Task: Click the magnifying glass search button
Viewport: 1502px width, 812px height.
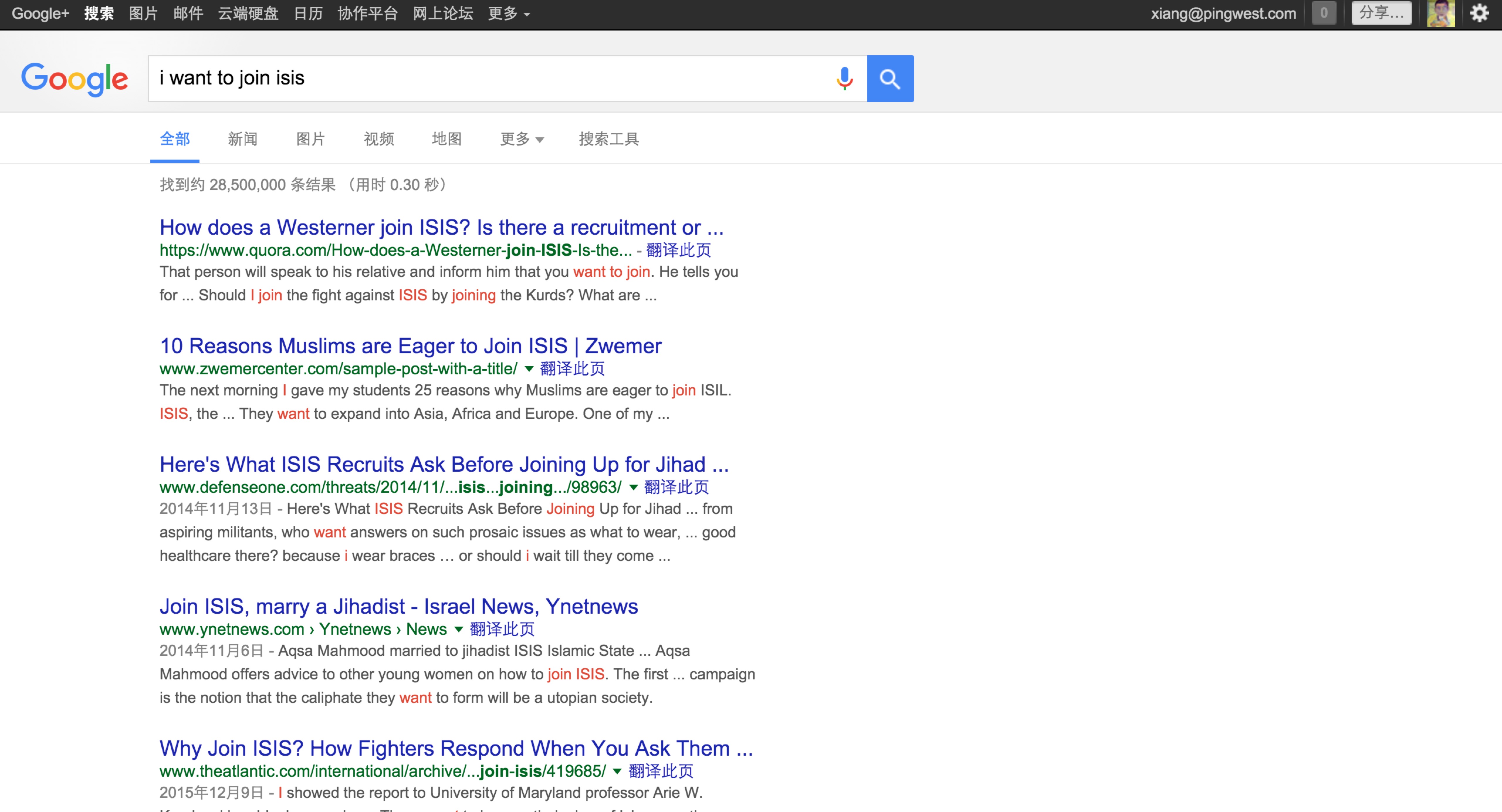Action: pos(890,78)
